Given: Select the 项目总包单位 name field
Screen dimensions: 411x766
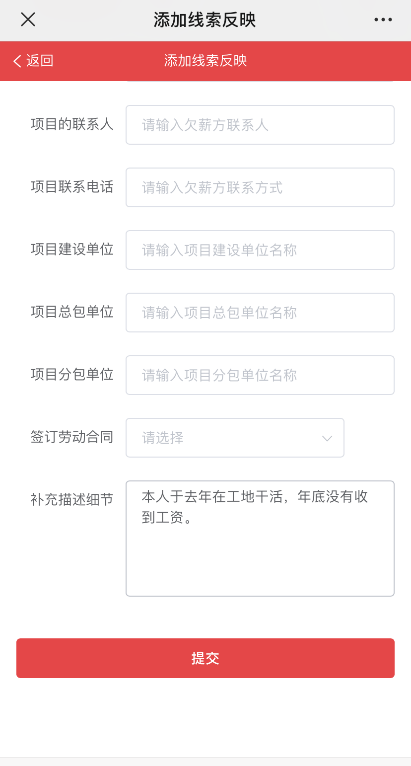Looking at the screenshot, I should (260, 313).
